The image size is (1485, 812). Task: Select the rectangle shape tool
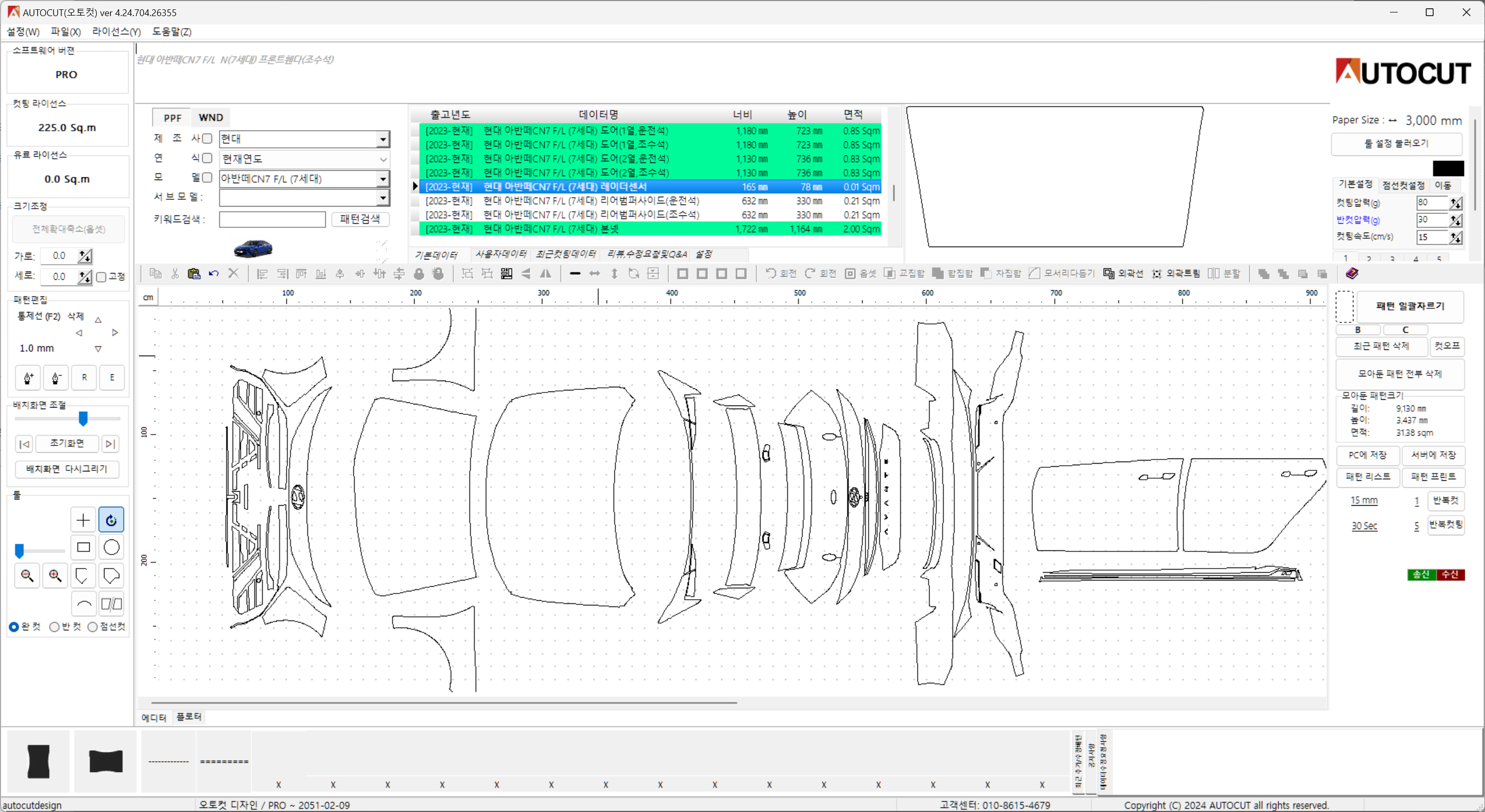tap(83, 548)
